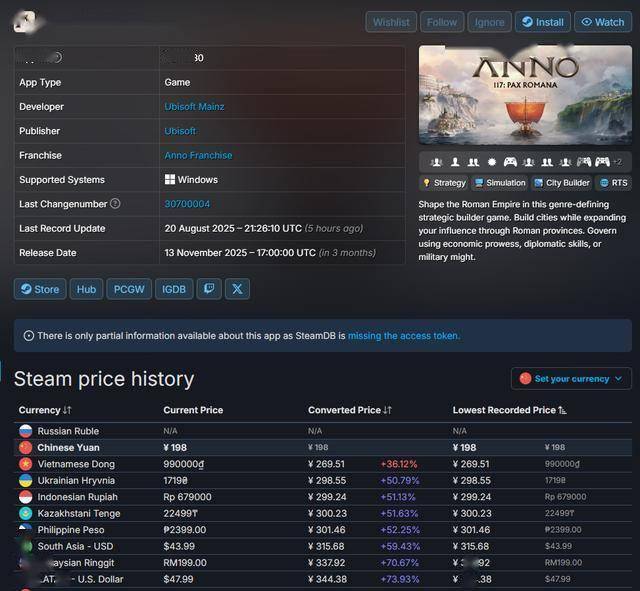Click the Vietnamese Dong flag icon
Image resolution: width=640 pixels, height=591 pixels.
tap(26, 464)
